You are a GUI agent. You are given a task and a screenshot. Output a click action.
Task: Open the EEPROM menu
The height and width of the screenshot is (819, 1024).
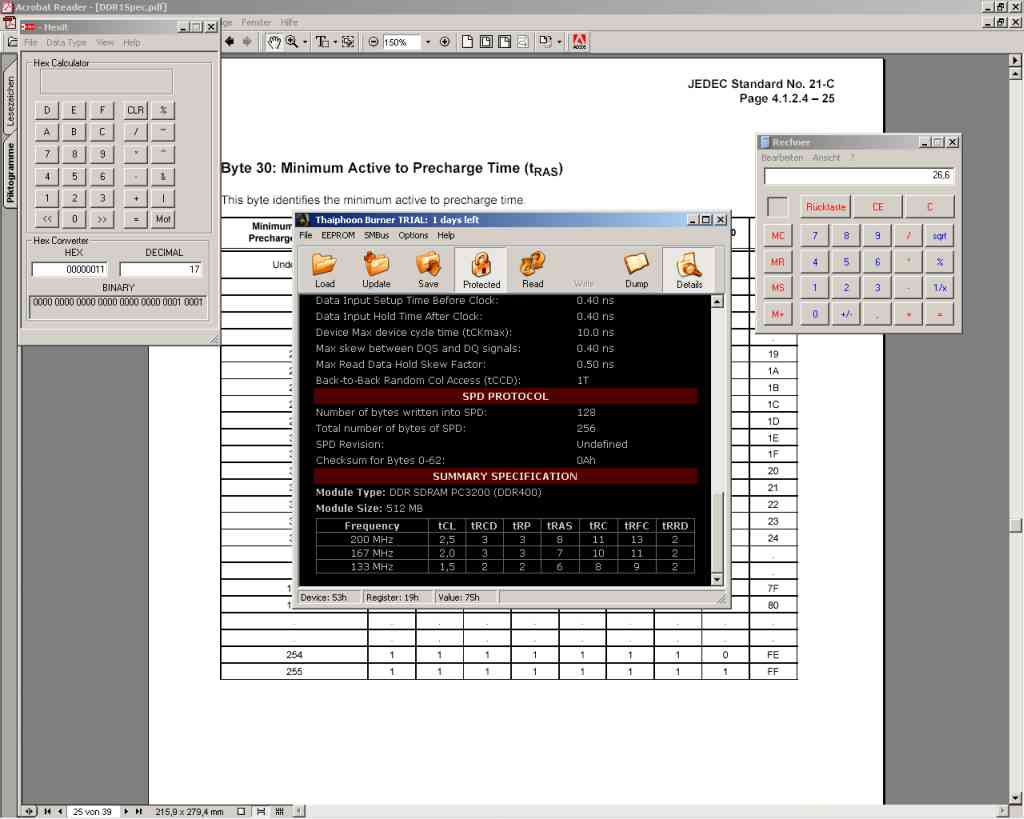(x=338, y=235)
